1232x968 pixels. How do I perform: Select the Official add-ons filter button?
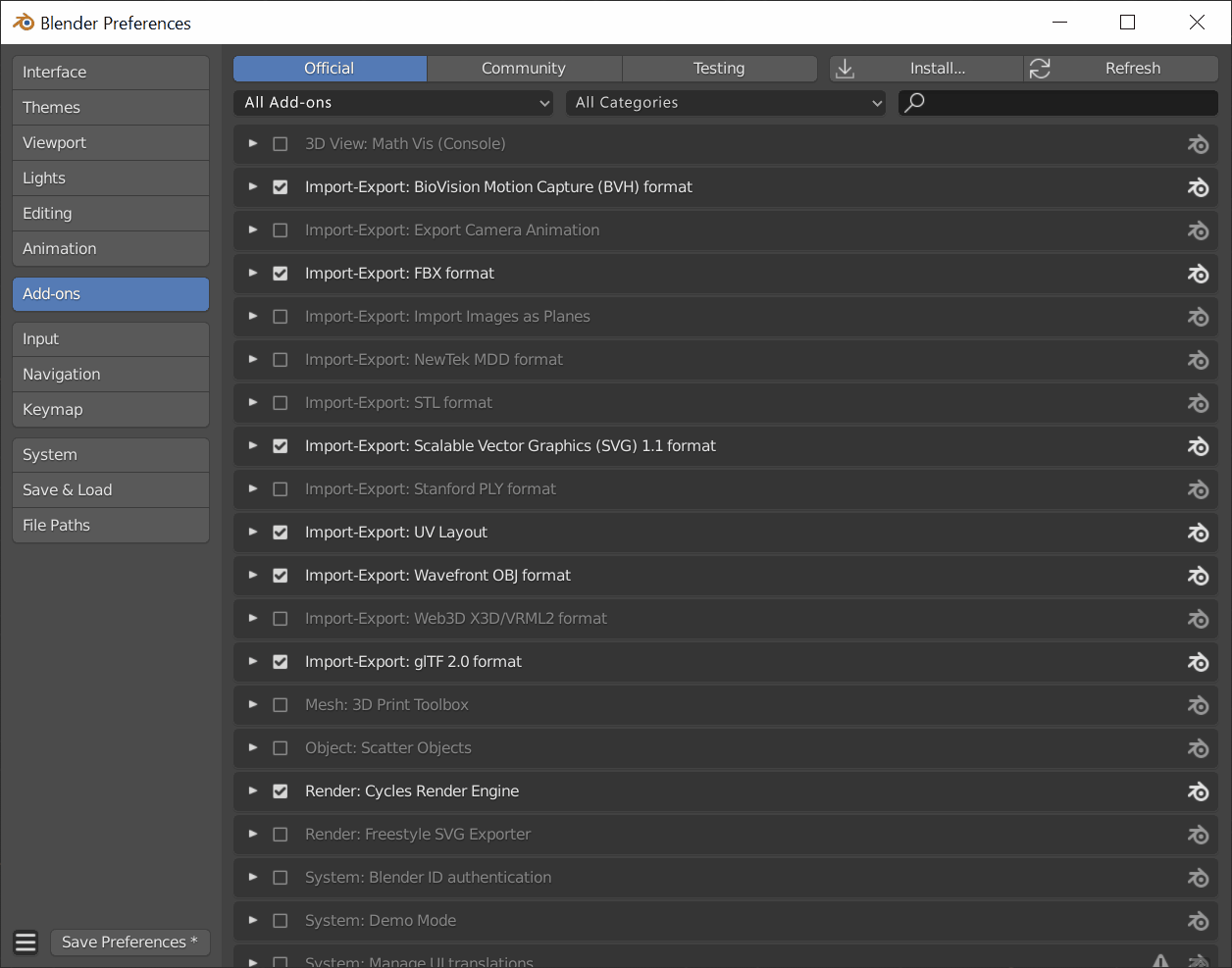[330, 69]
